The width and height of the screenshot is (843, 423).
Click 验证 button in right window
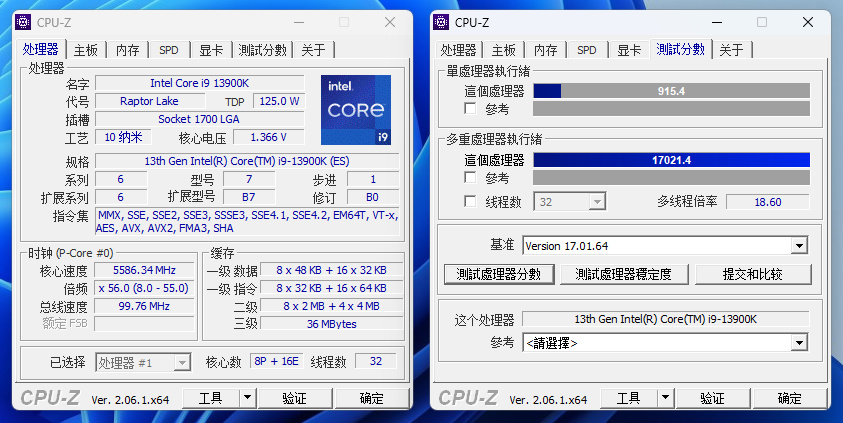(713, 398)
